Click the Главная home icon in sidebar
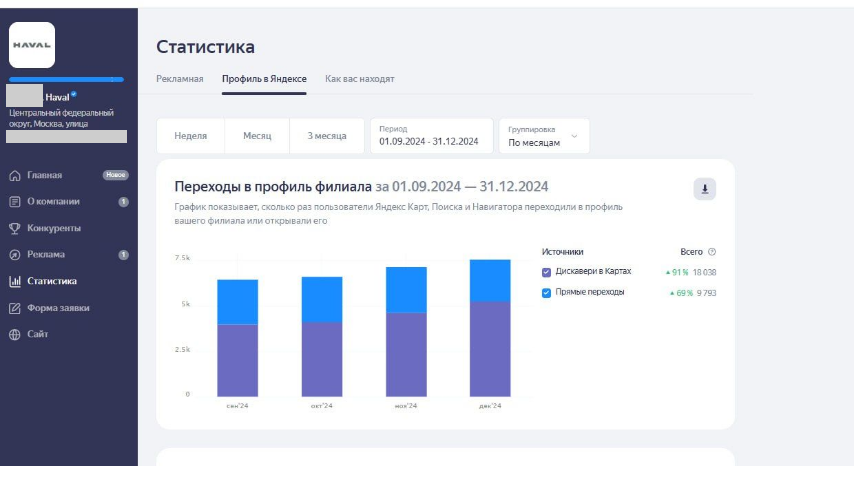Screen dimensions: 854x480 (x=15, y=176)
